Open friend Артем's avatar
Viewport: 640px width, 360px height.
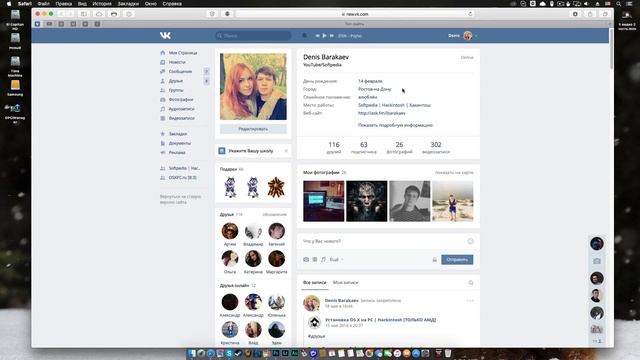230,231
